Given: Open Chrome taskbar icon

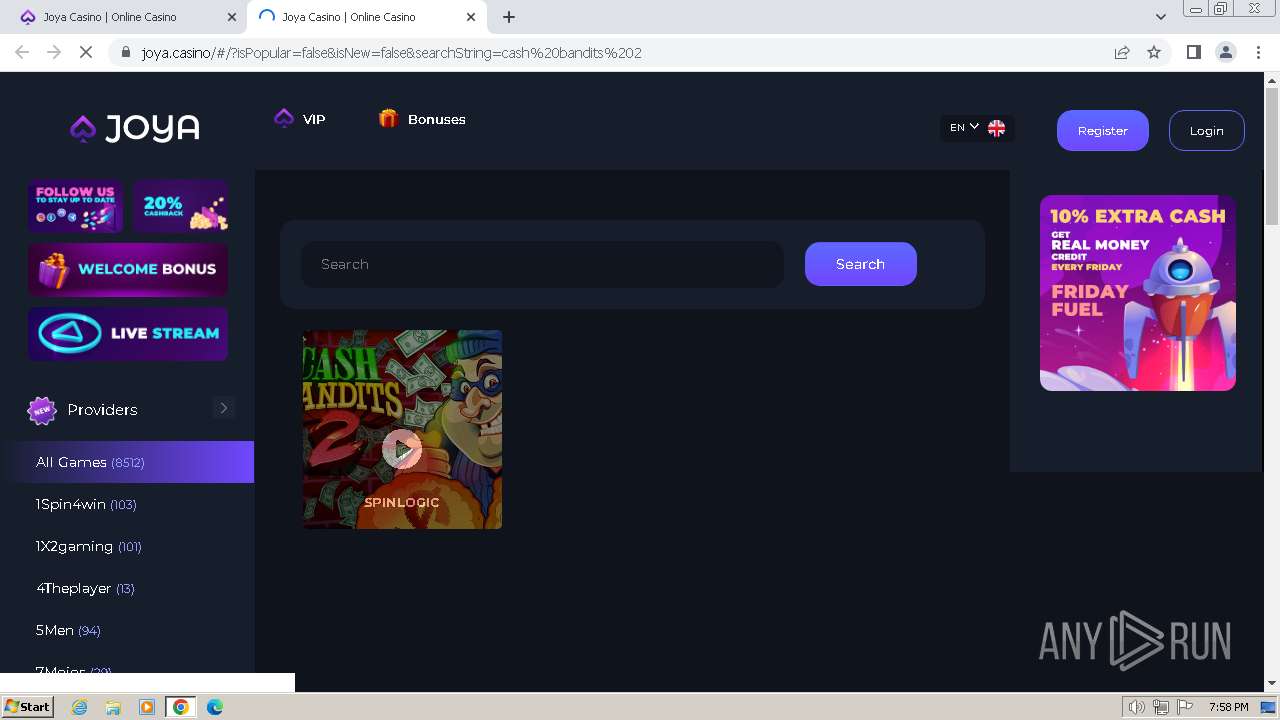Looking at the screenshot, I should click(181, 707).
